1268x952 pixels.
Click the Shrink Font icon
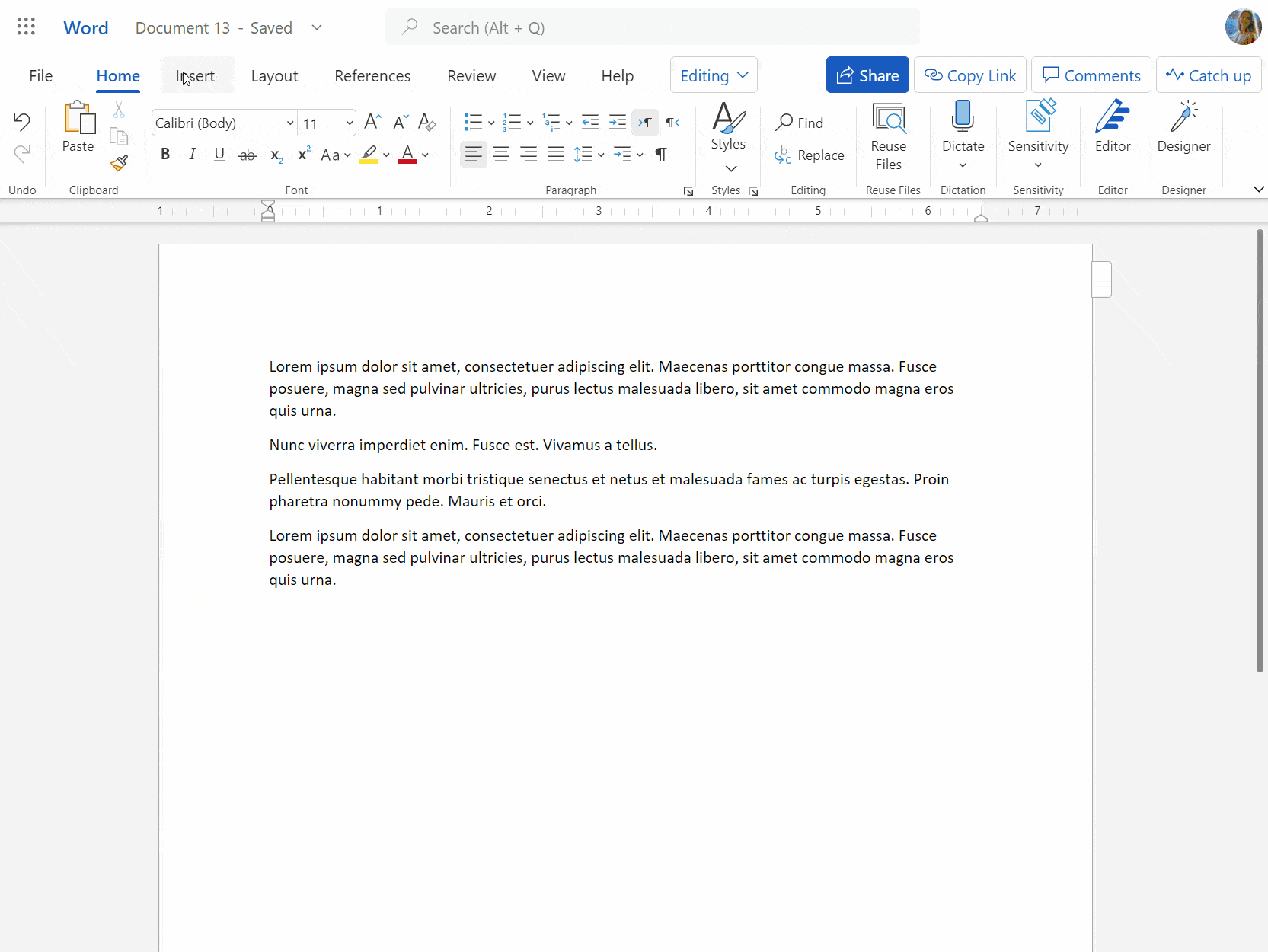401,122
